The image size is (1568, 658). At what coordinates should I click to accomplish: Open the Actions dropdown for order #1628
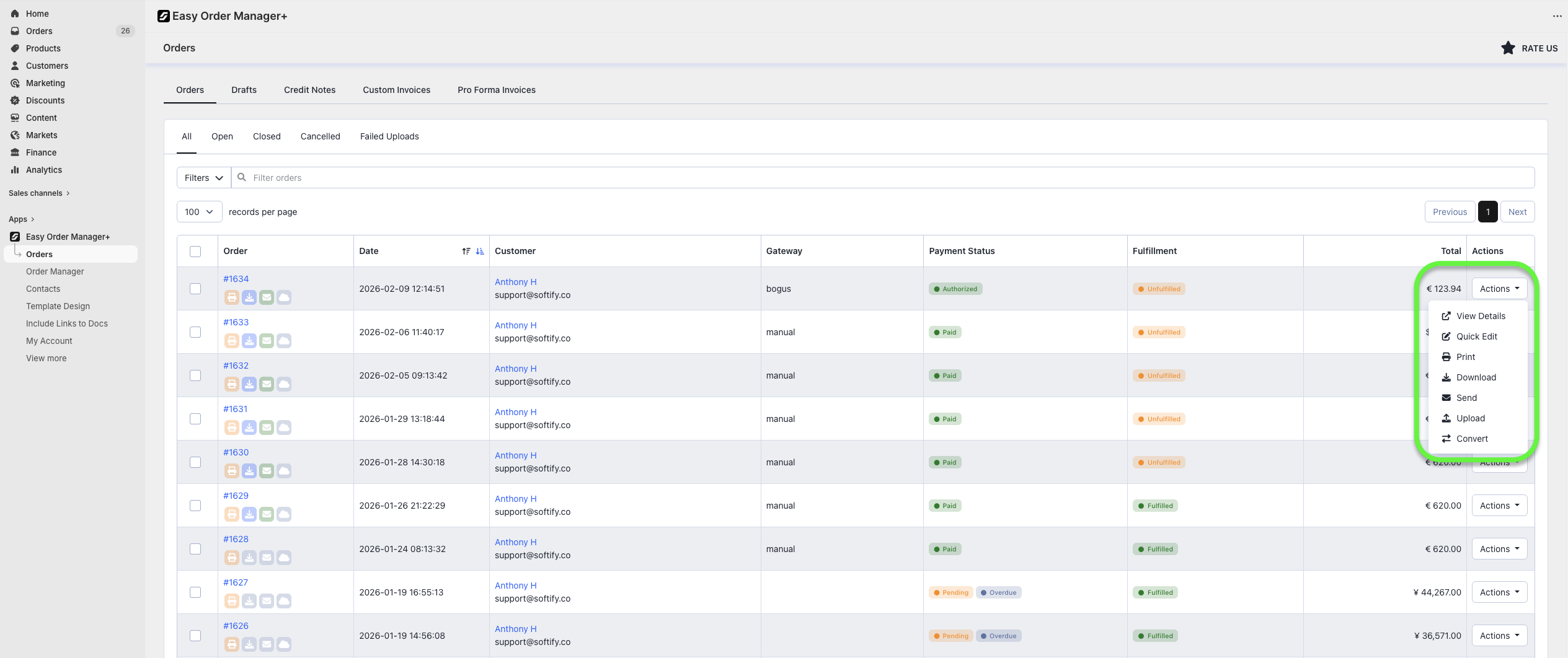[x=1499, y=549]
